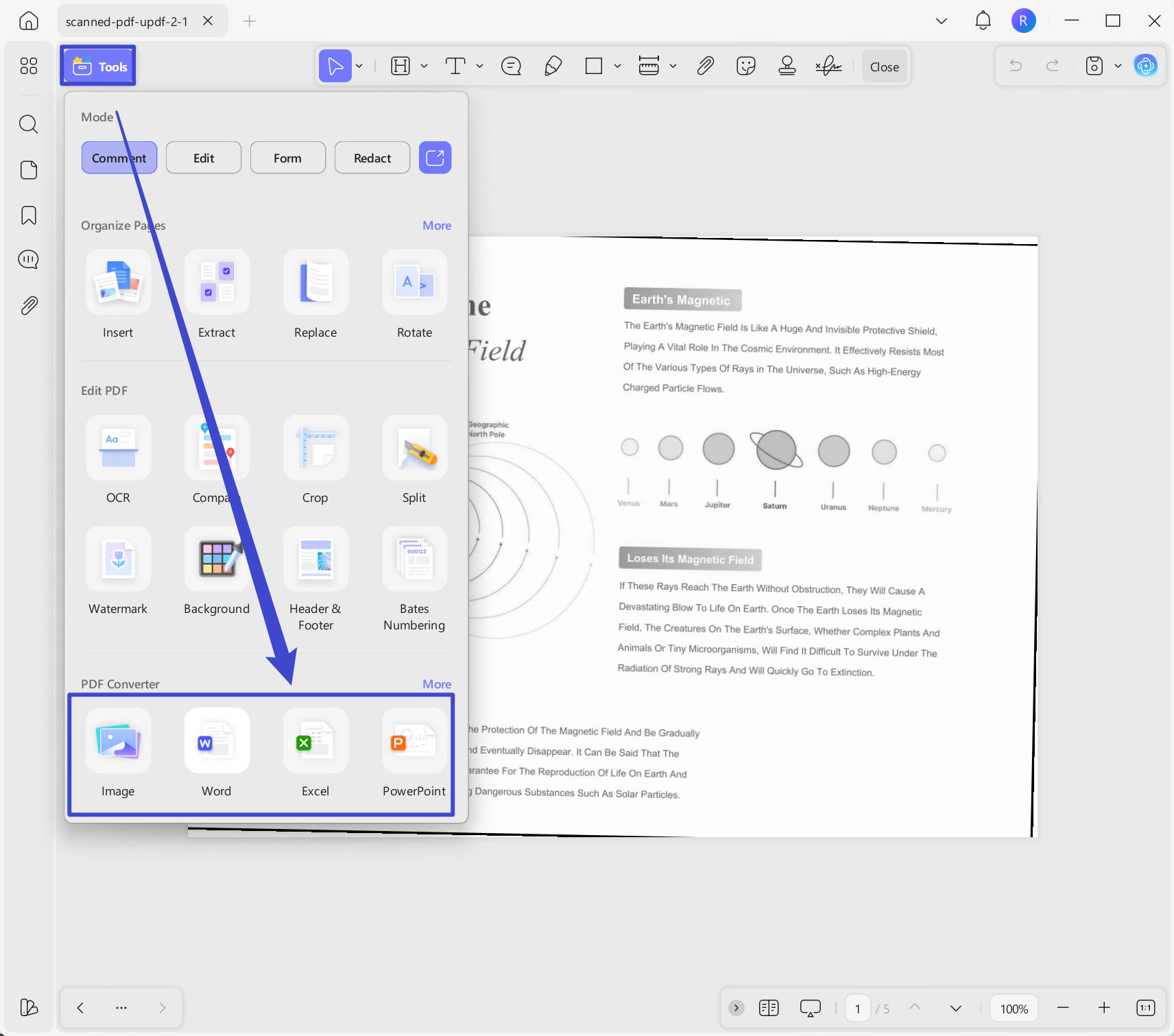The height and width of the screenshot is (1036, 1174).
Task: Open the notifications bell
Action: (x=983, y=21)
